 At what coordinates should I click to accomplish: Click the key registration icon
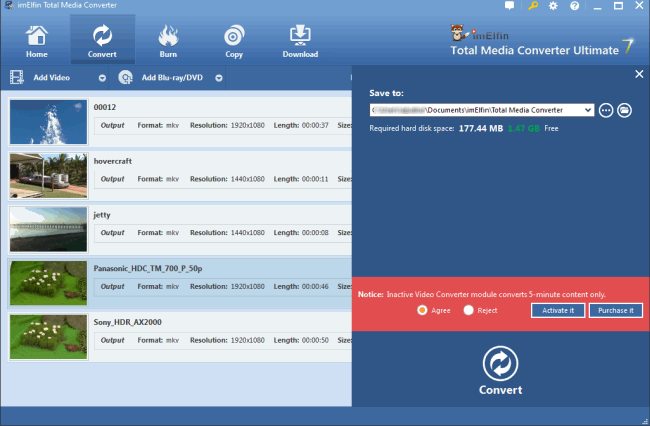(x=533, y=6)
